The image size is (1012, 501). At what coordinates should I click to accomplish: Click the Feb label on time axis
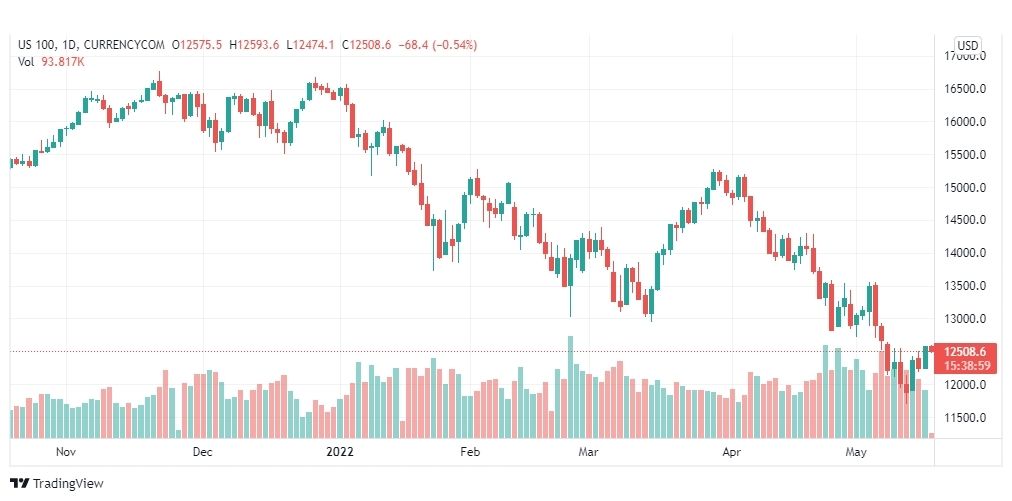pyautogui.click(x=470, y=452)
